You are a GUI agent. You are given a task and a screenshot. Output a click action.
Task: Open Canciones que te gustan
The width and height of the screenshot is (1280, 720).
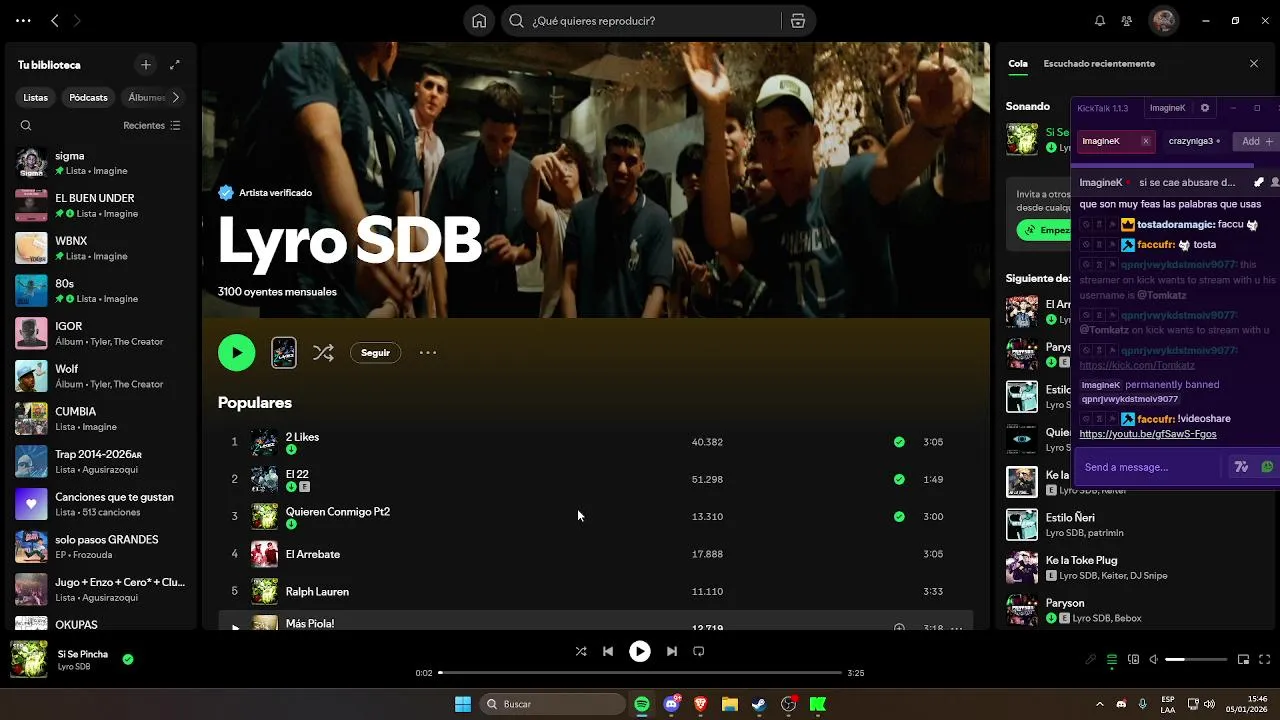point(100,504)
